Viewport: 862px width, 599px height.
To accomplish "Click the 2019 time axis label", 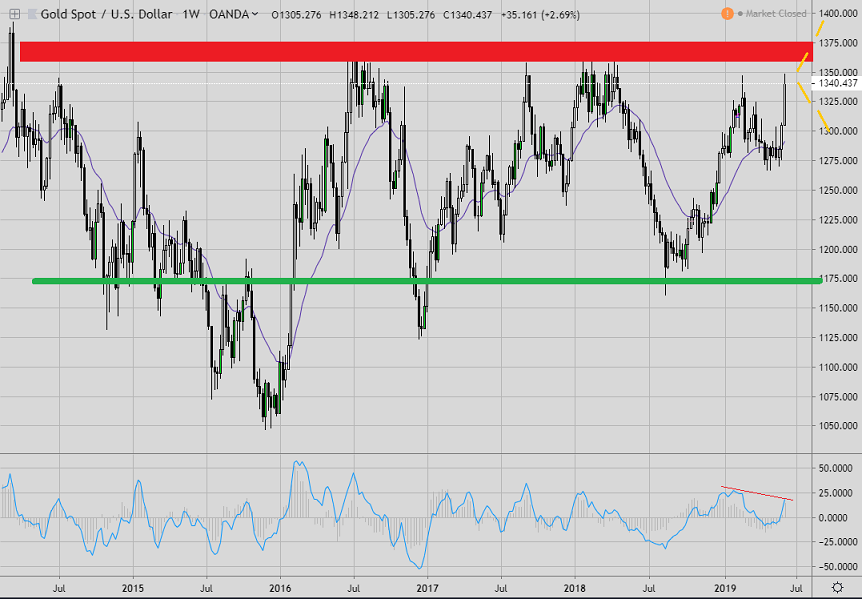I will point(725,589).
